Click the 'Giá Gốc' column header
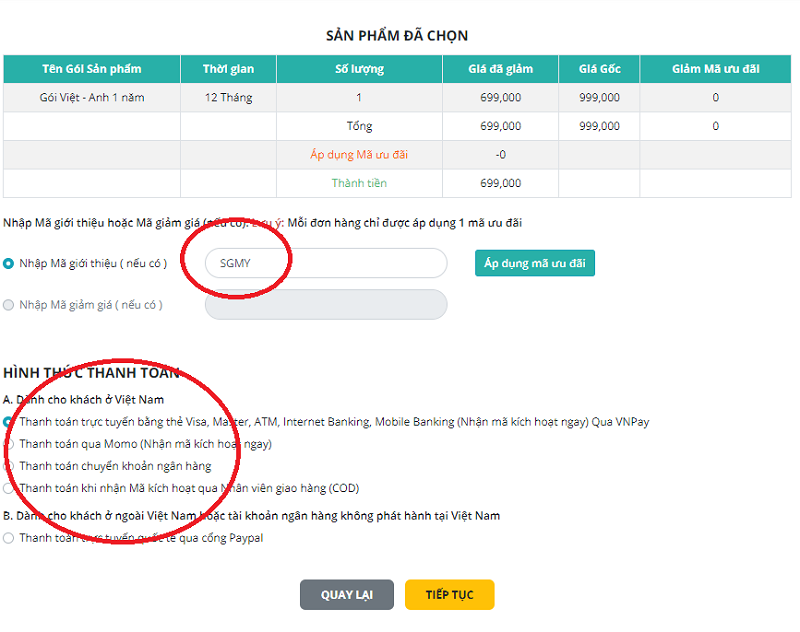This screenshot has height=632, width=800. pyautogui.click(x=599, y=69)
